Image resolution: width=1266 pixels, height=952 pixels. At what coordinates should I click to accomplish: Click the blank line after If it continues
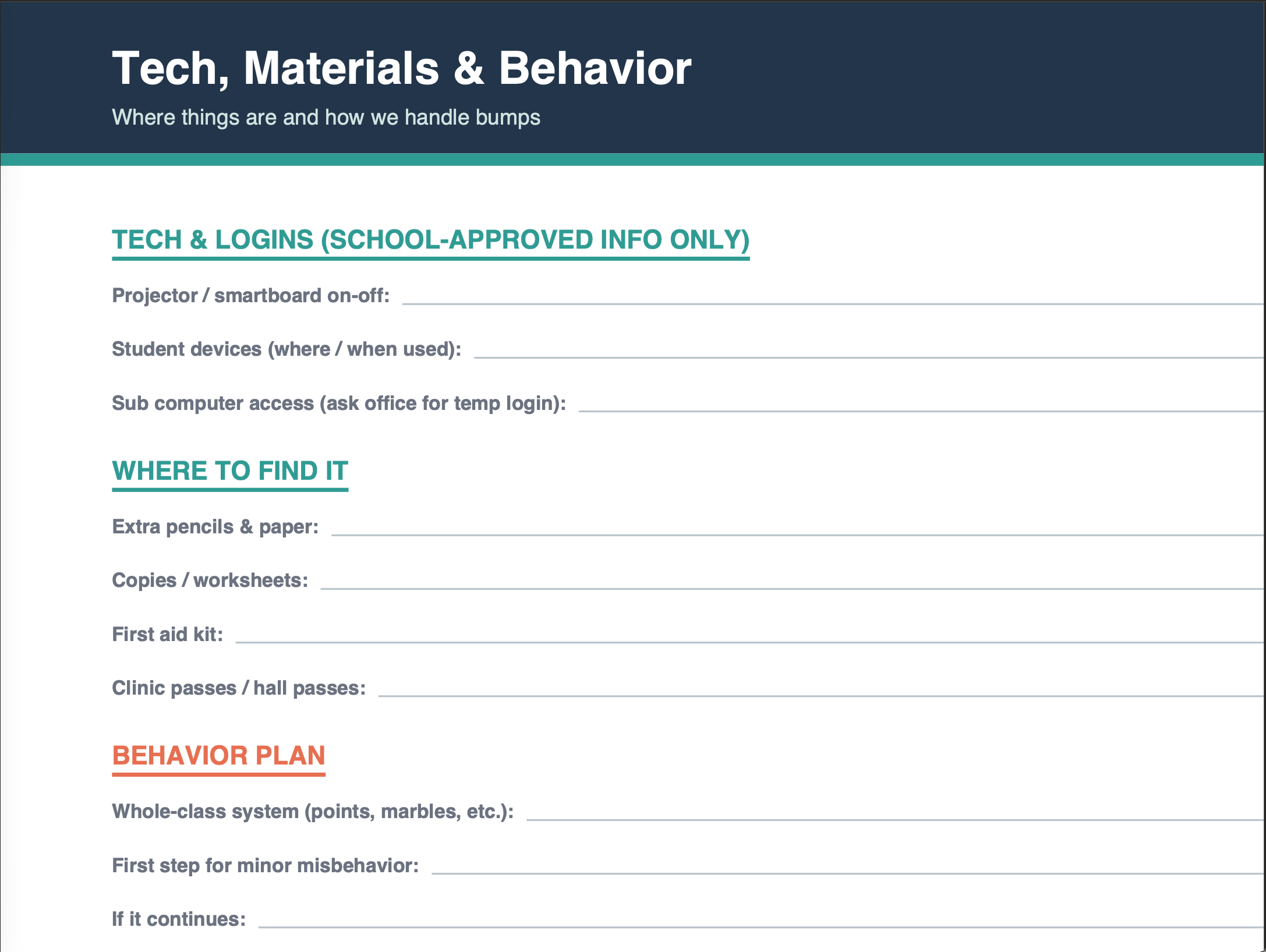click(x=761, y=927)
